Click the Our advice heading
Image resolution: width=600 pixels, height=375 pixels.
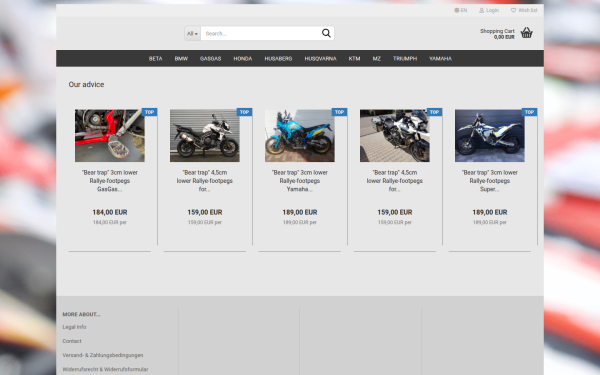(86, 85)
